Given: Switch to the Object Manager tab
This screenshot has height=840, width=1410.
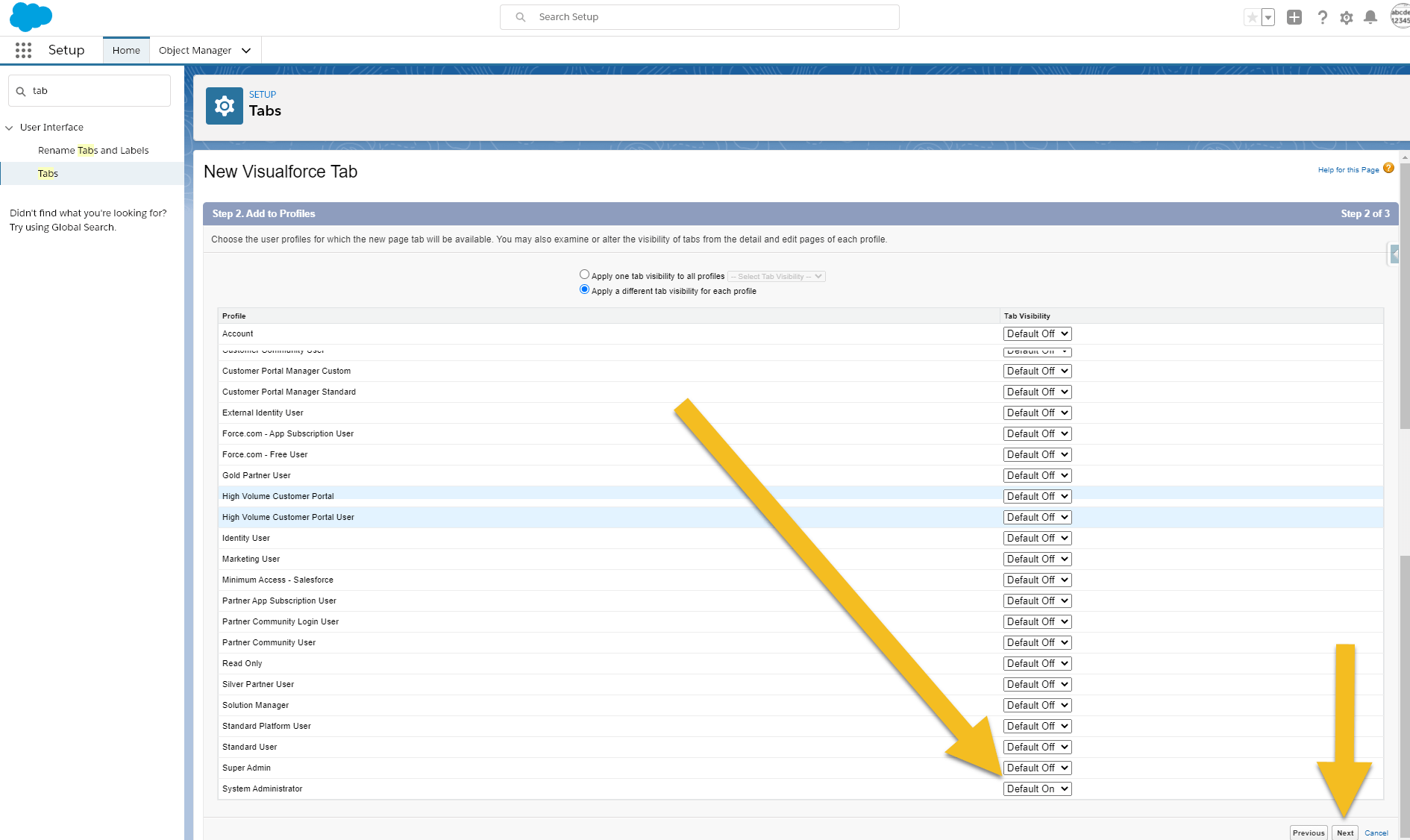Looking at the screenshot, I should (x=195, y=50).
